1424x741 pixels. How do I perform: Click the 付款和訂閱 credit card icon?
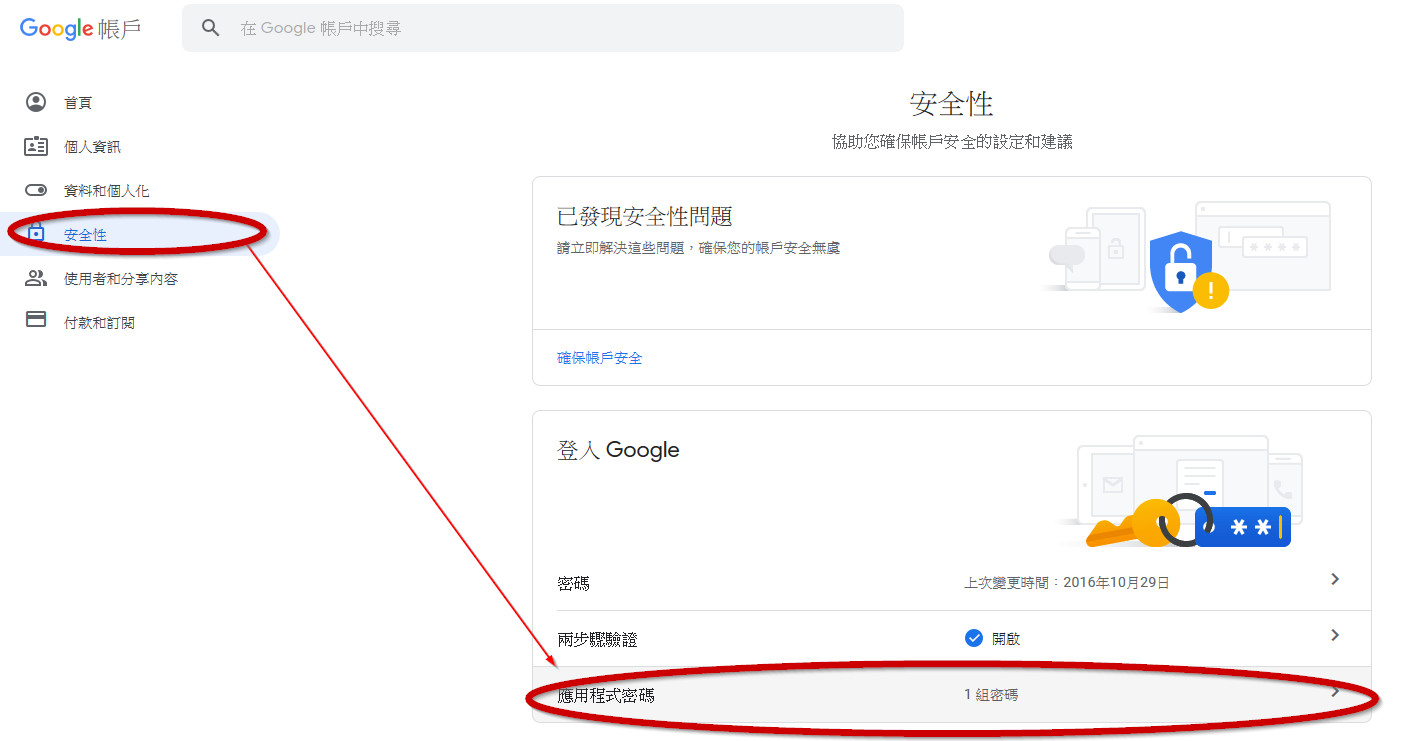[x=36, y=322]
